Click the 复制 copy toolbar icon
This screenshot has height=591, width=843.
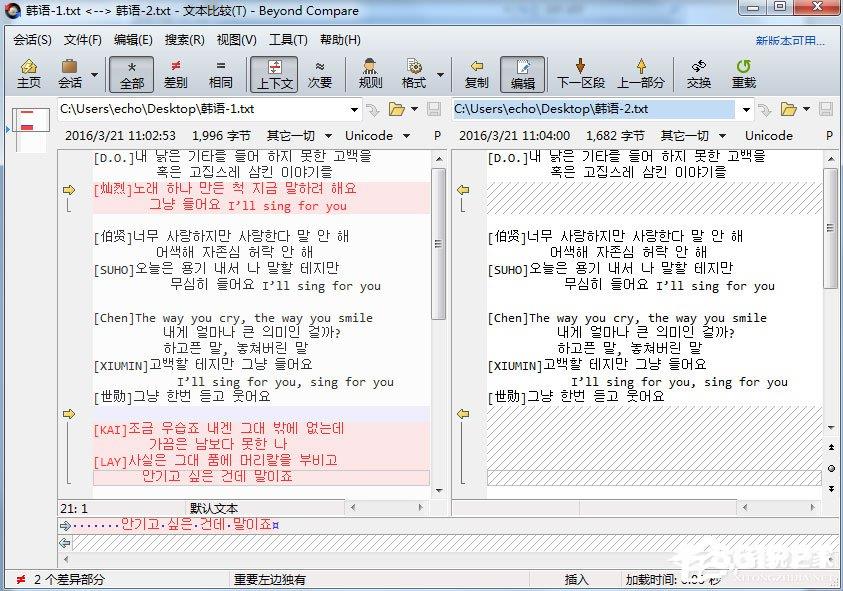click(476, 74)
